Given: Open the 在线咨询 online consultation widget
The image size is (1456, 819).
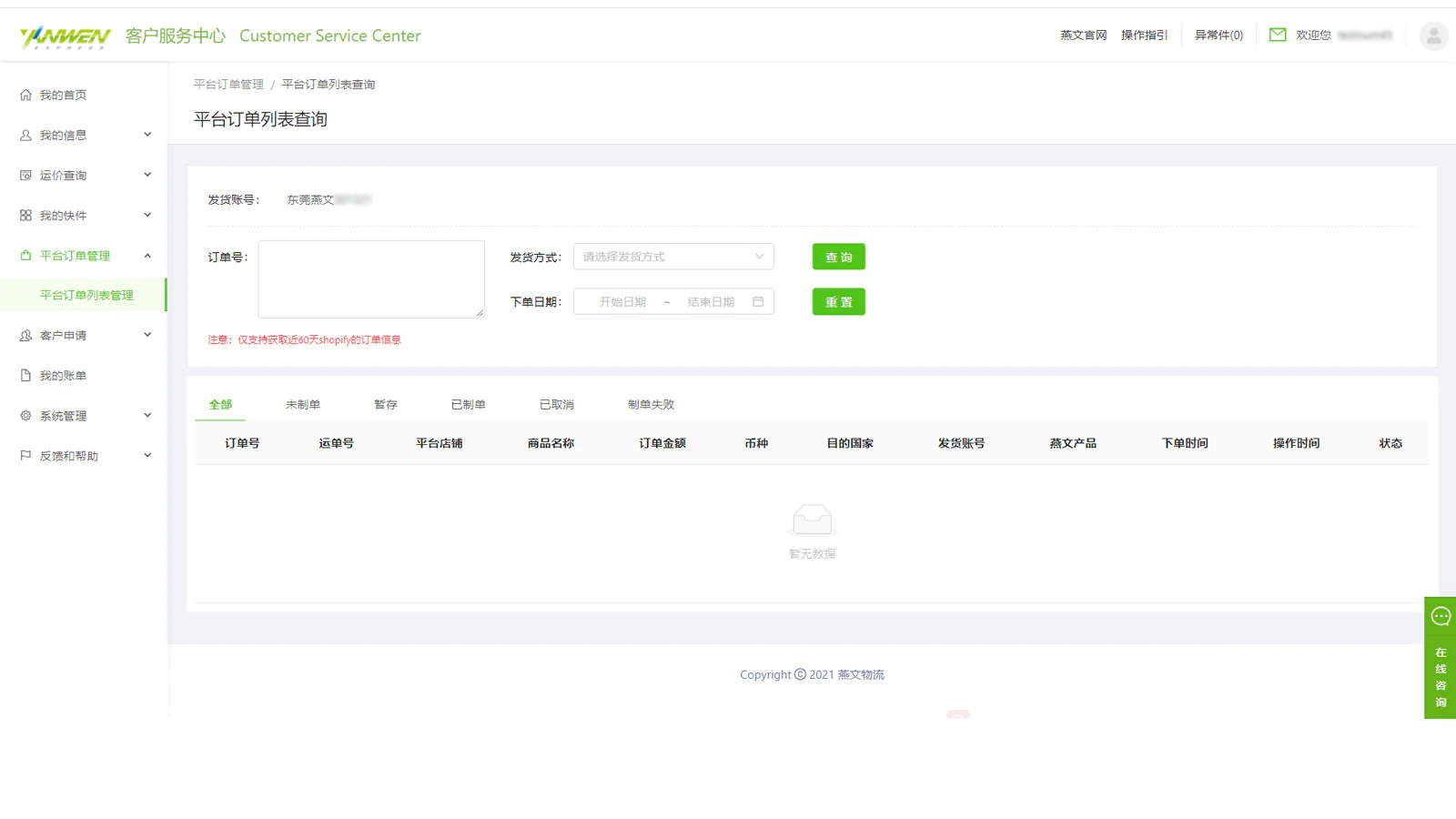Looking at the screenshot, I should [x=1441, y=658].
